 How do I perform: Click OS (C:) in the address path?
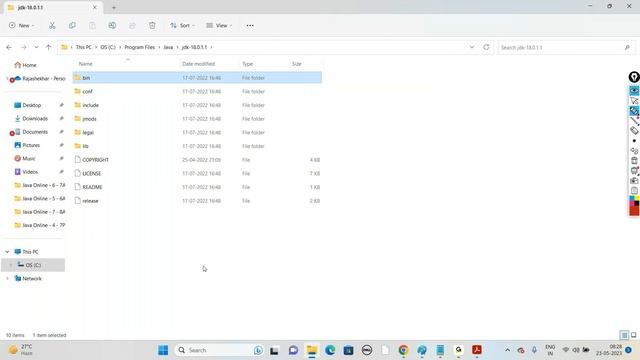[108, 47]
